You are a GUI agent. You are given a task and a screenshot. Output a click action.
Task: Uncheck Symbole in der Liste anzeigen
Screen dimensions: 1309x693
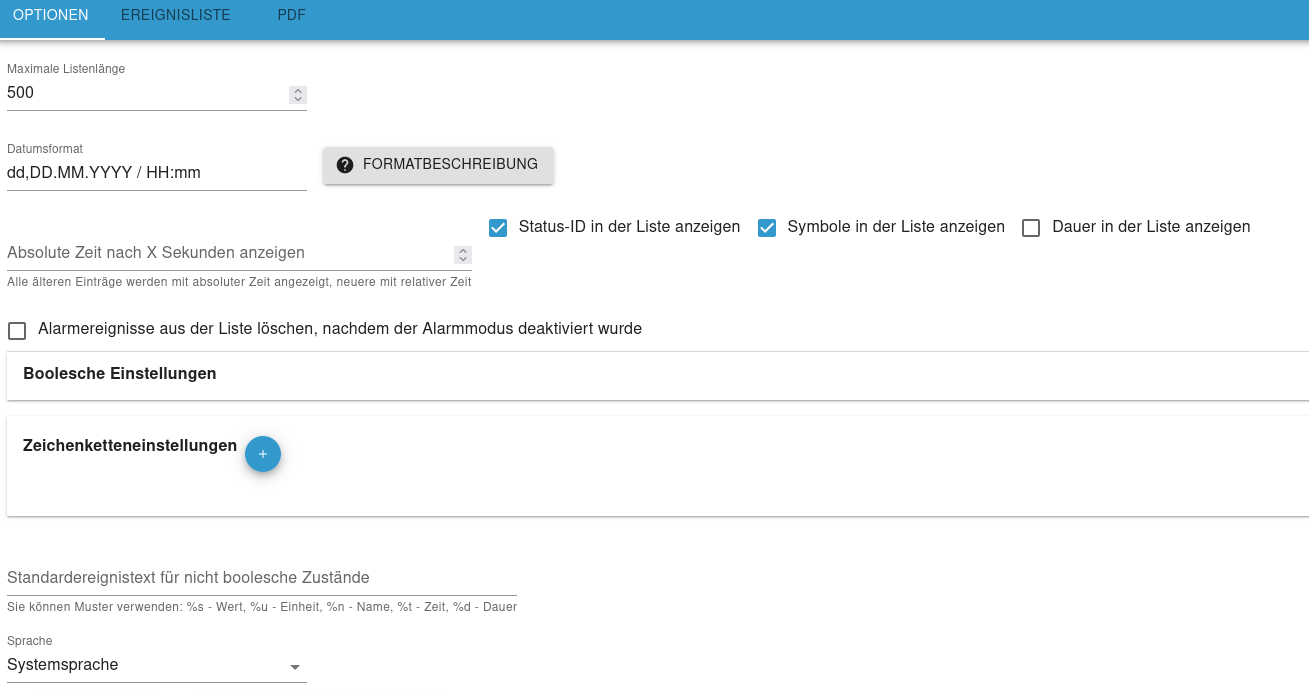click(x=767, y=228)
